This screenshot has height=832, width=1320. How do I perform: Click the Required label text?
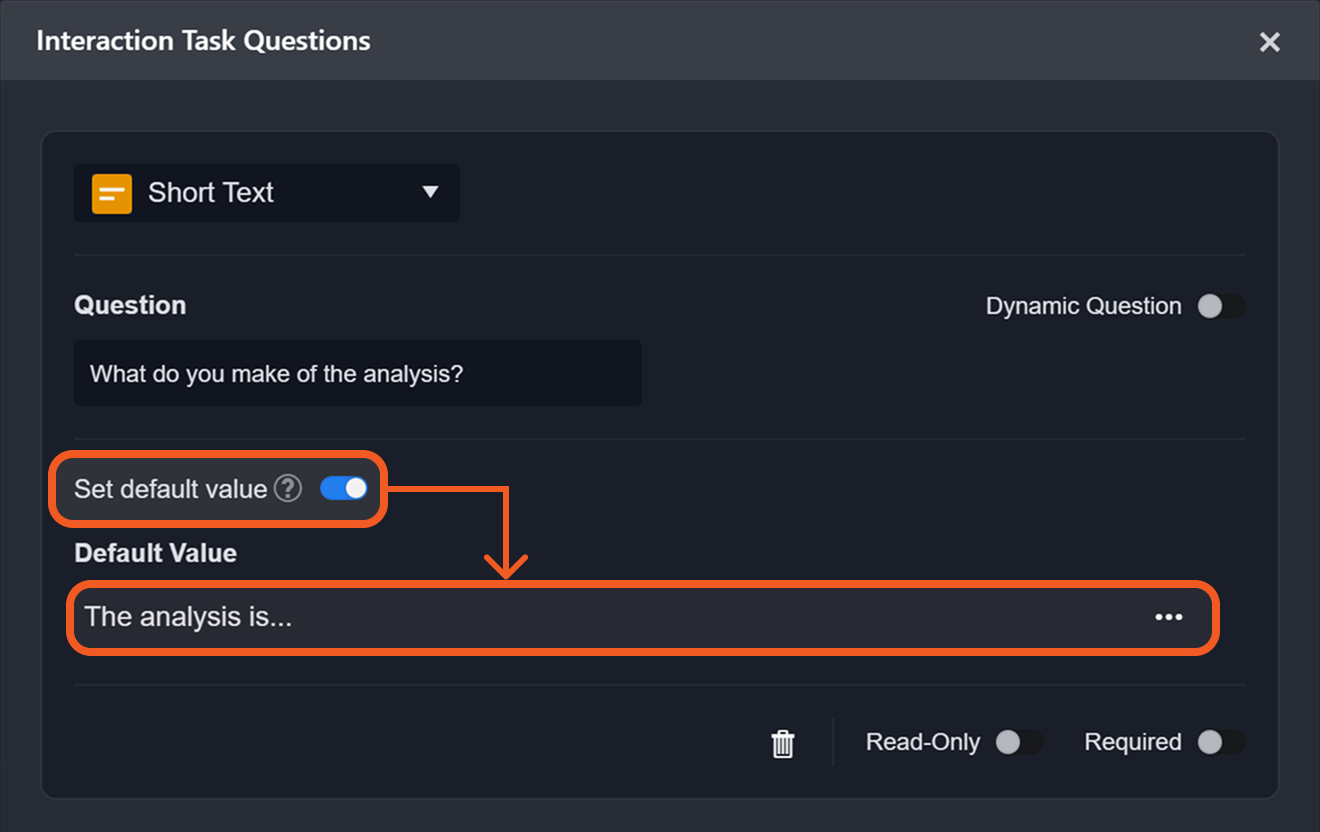[1132, 742]
